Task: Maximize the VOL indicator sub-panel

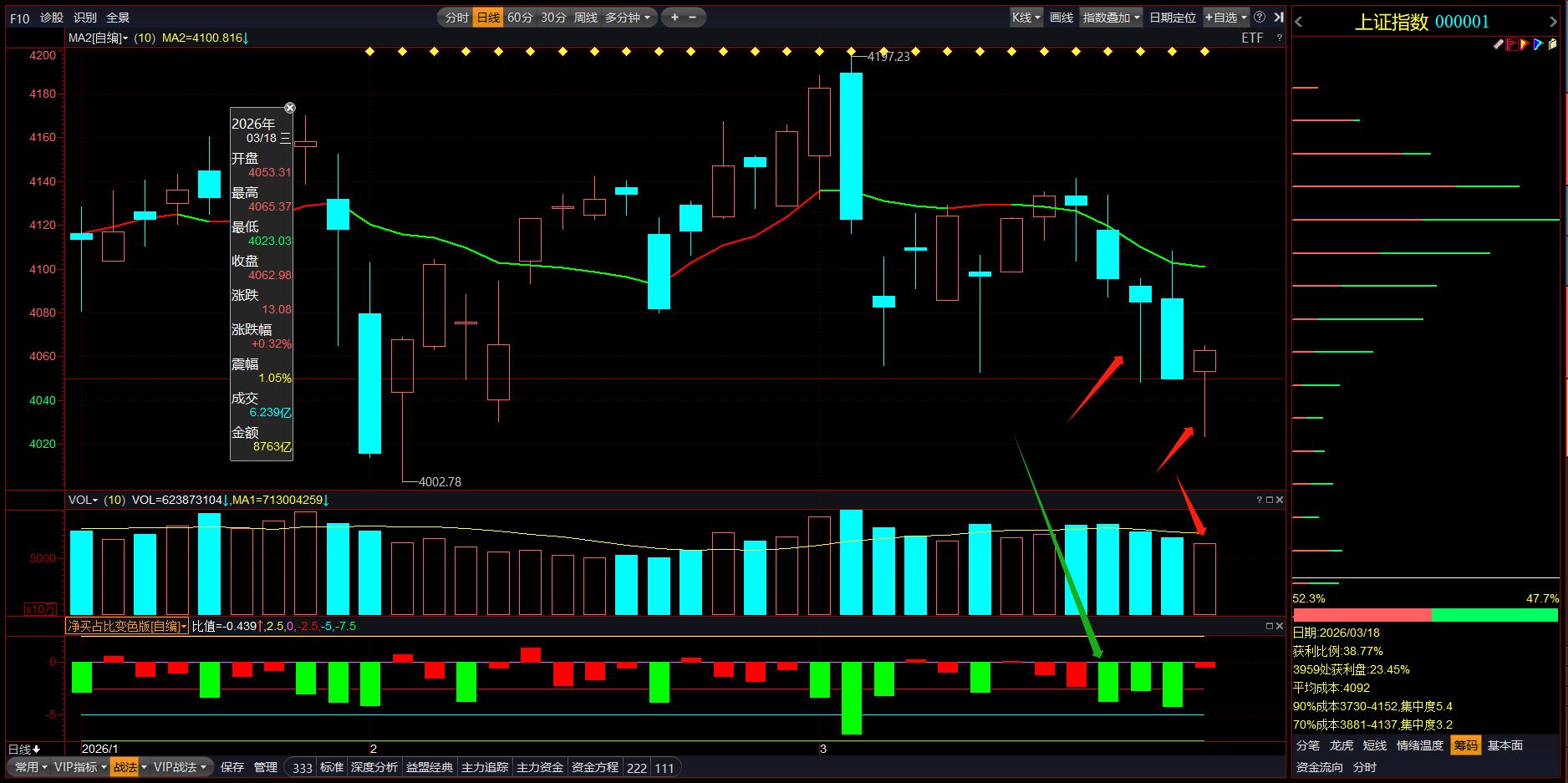Action: pos(1269,500)
